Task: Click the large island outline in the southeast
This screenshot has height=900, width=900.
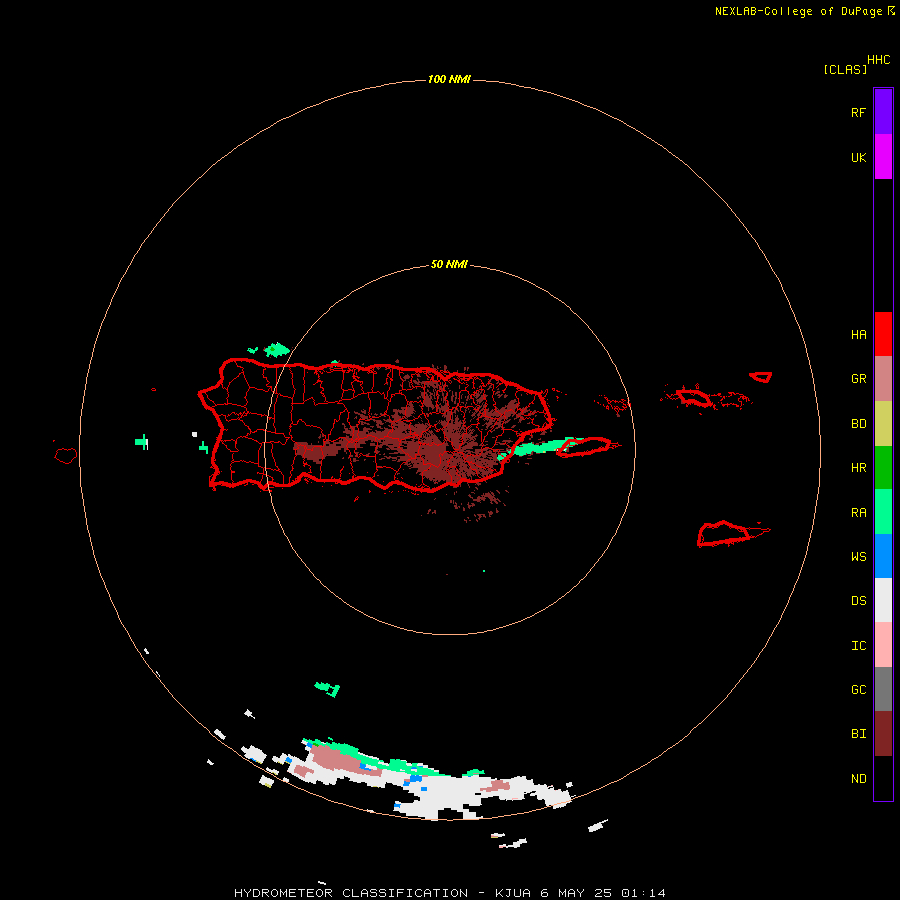Action: click(724, 533)
